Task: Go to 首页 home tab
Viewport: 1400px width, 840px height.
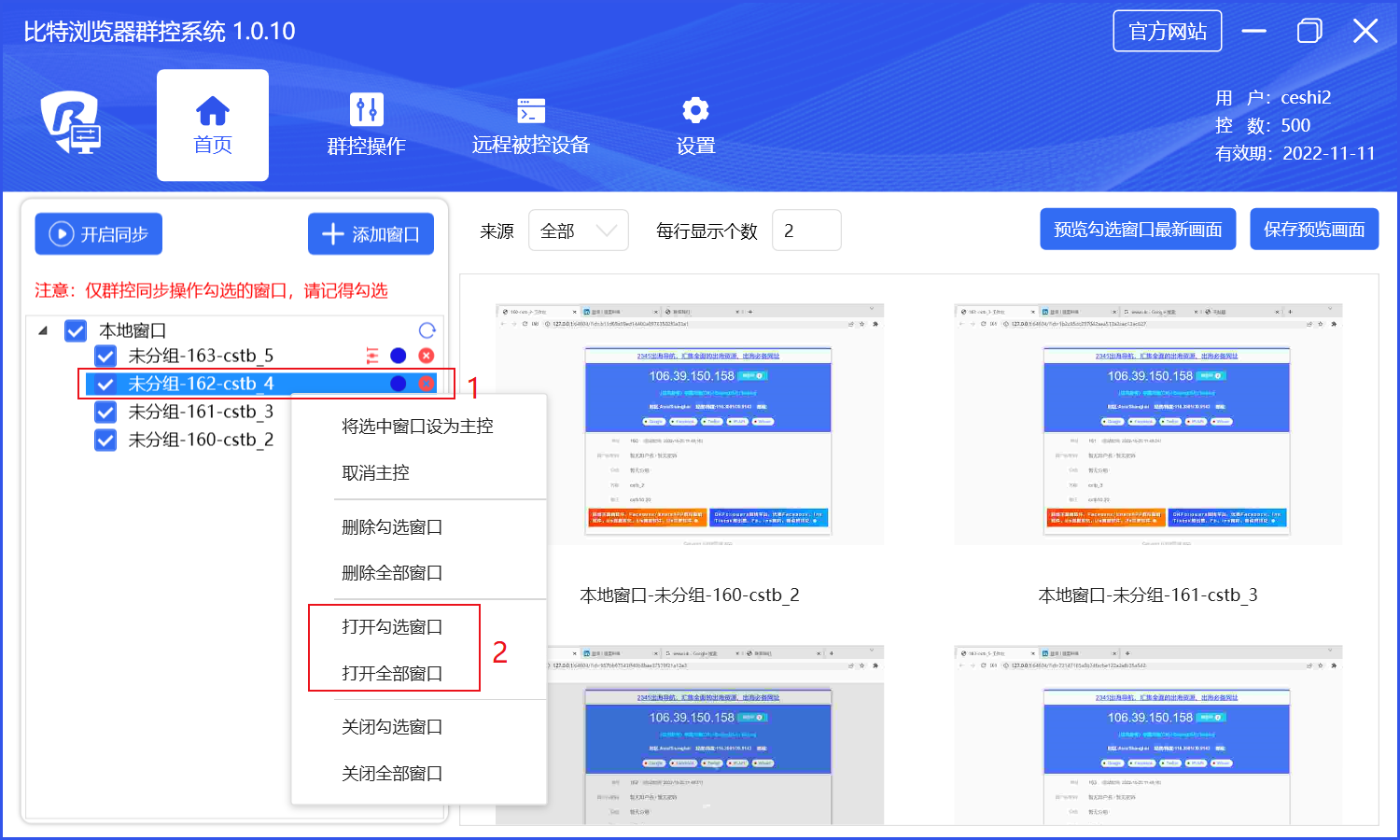Action: pyautogui.click(x=213, y=125)
